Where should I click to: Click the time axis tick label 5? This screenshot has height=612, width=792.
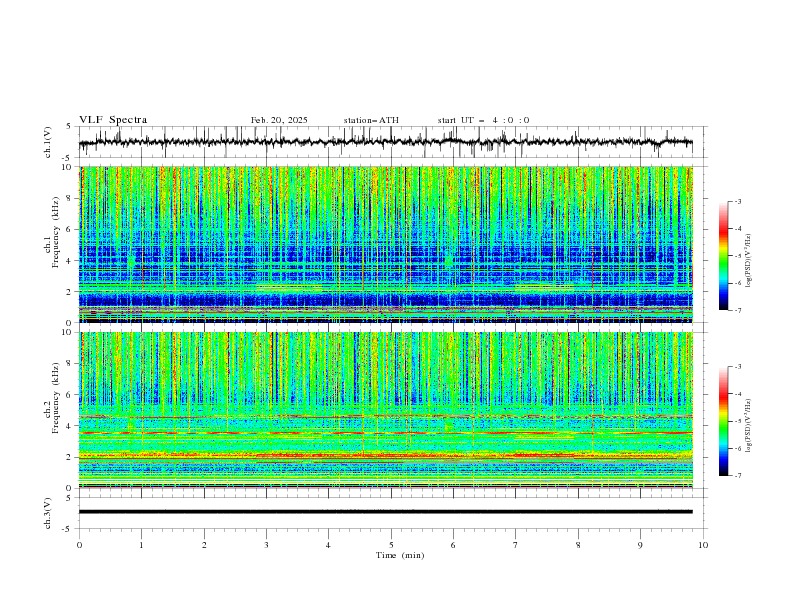[x=391, y=545]
